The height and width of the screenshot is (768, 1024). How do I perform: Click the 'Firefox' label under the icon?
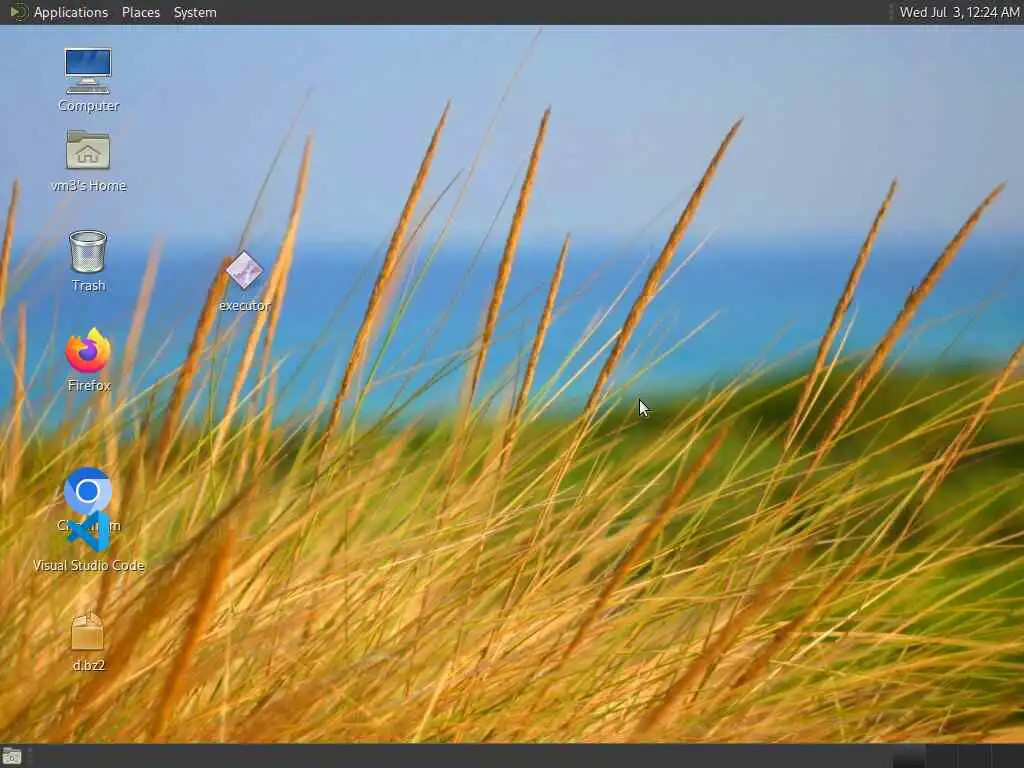tap(89, 385)
